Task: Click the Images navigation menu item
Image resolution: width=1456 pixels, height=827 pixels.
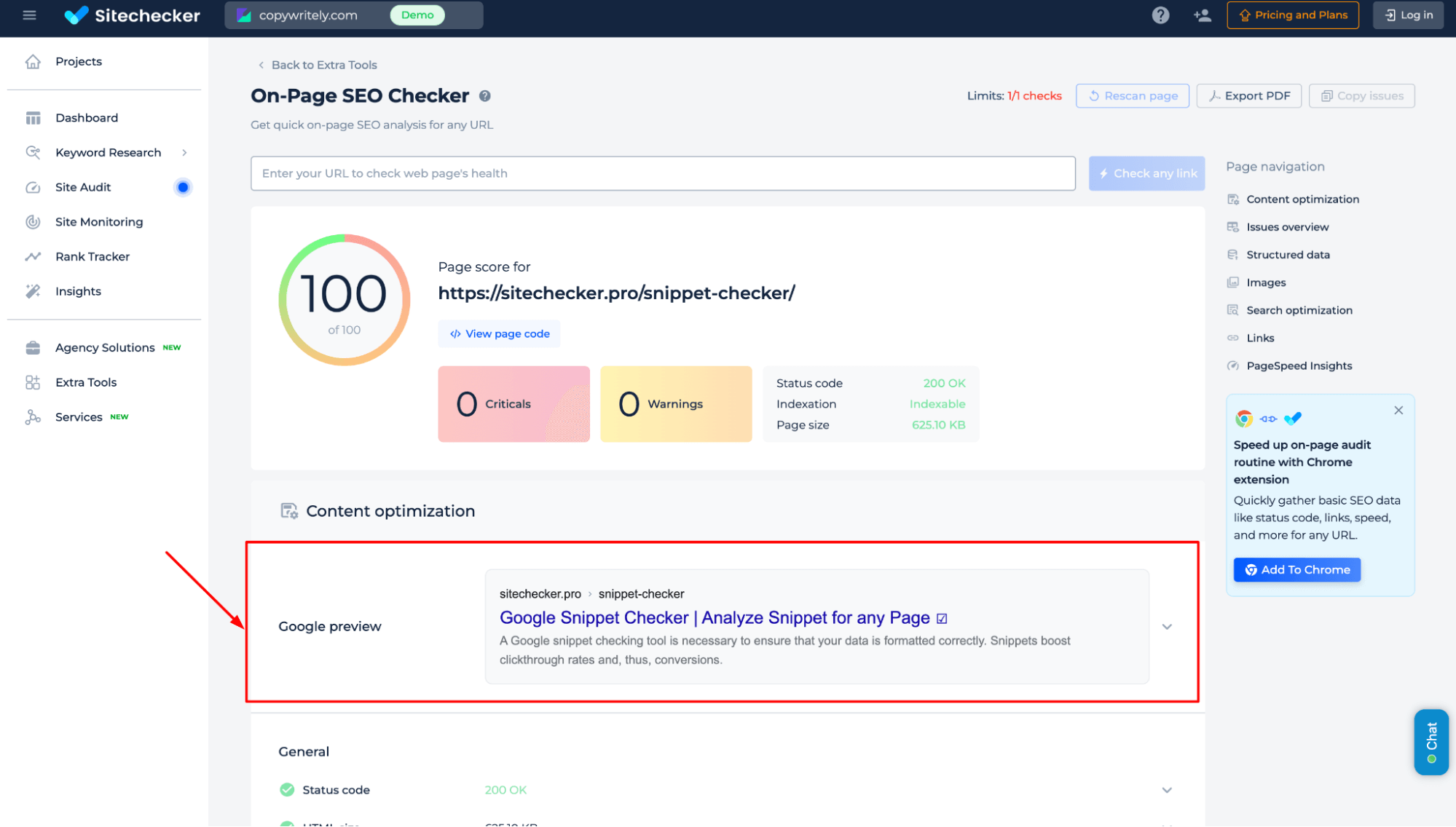Action: tap(1266, 282)
